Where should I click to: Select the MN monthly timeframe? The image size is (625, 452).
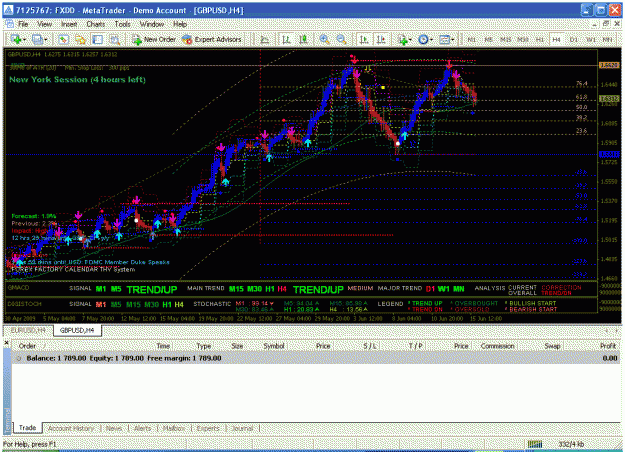tap(607, 39)
